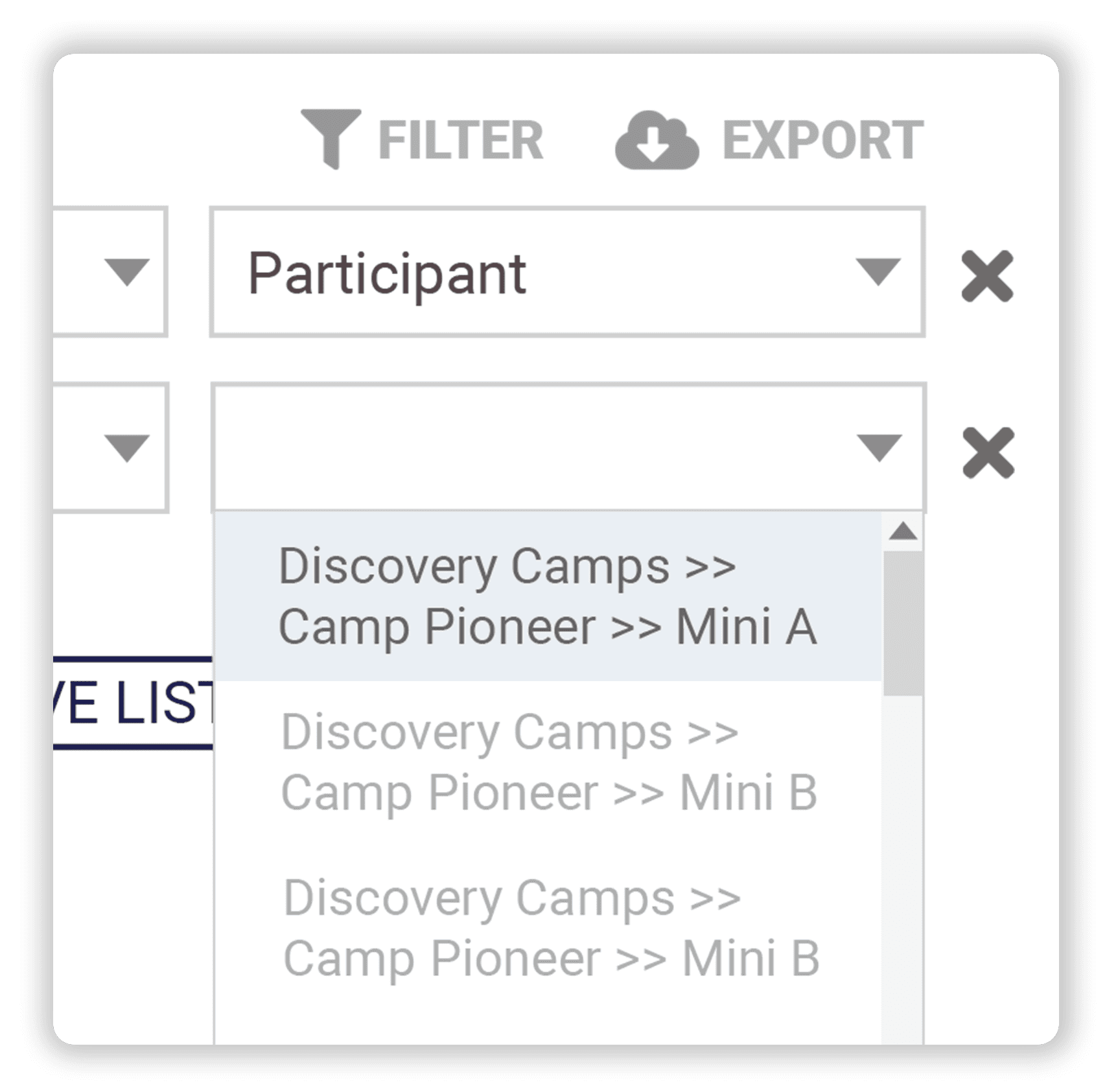Click the EXPORT text button
Screen dimensions: 1118x1092
[x=822, y=140]
